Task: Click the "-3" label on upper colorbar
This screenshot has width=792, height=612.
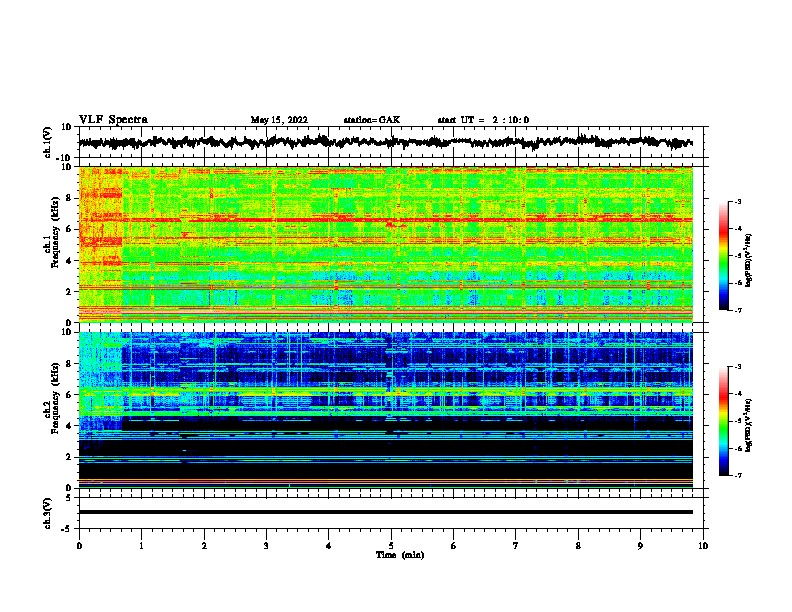Action: coord(738,201)
